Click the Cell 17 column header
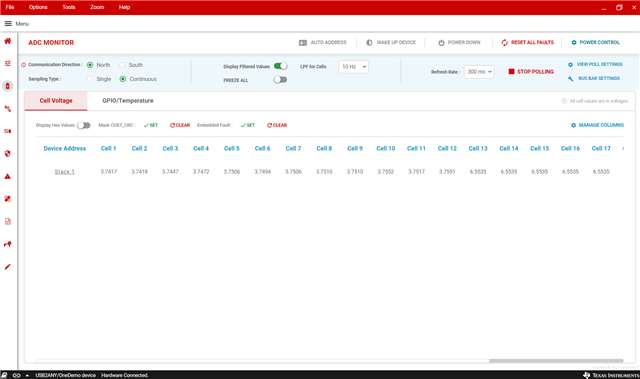Screen dimensions: 640x379 [x=601, y=148]
